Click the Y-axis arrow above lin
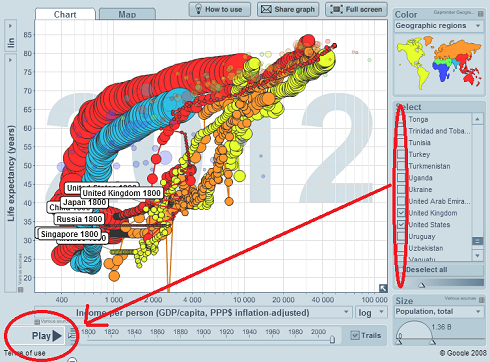The width and height of the screenshot is (490, 362). click(10, 26)
